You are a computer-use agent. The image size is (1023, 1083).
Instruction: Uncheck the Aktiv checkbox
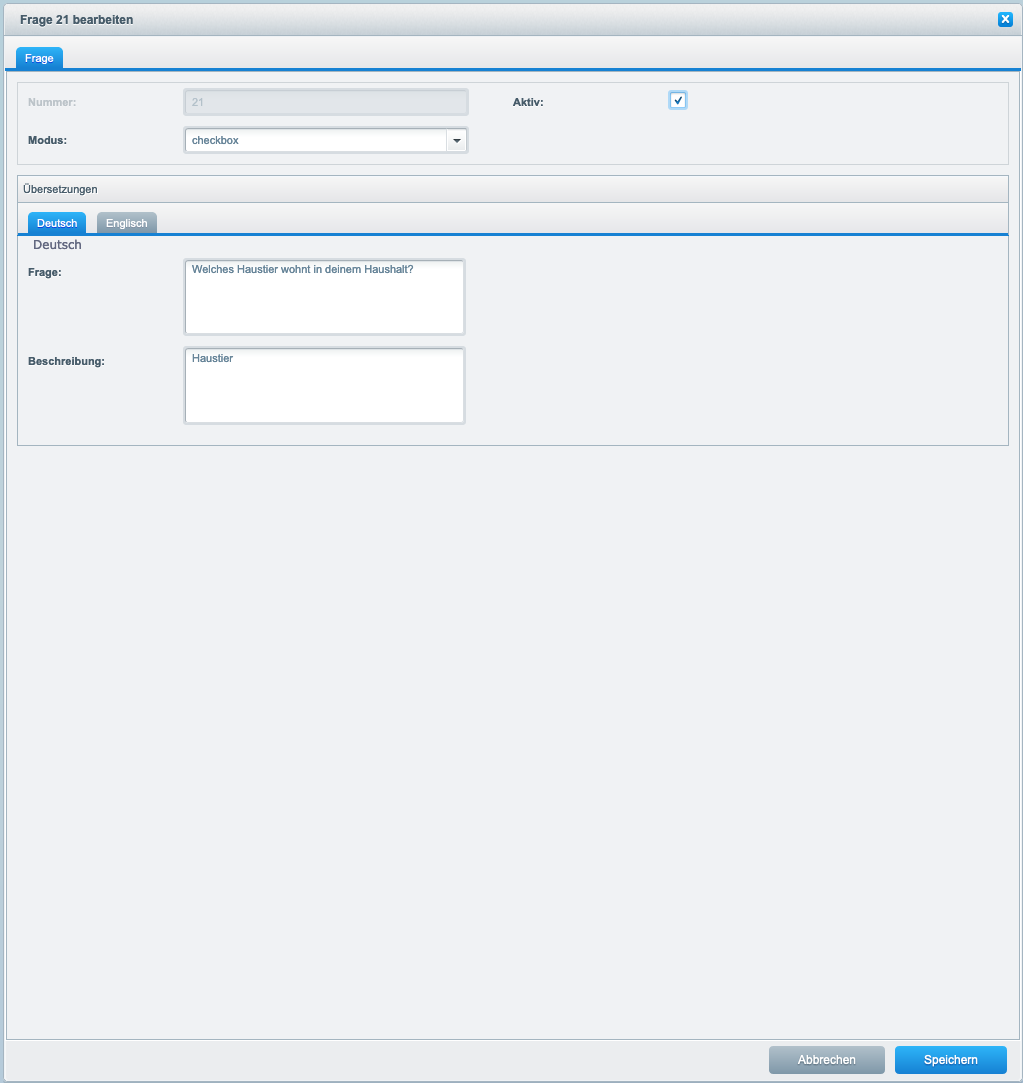[x=678, y=100]
